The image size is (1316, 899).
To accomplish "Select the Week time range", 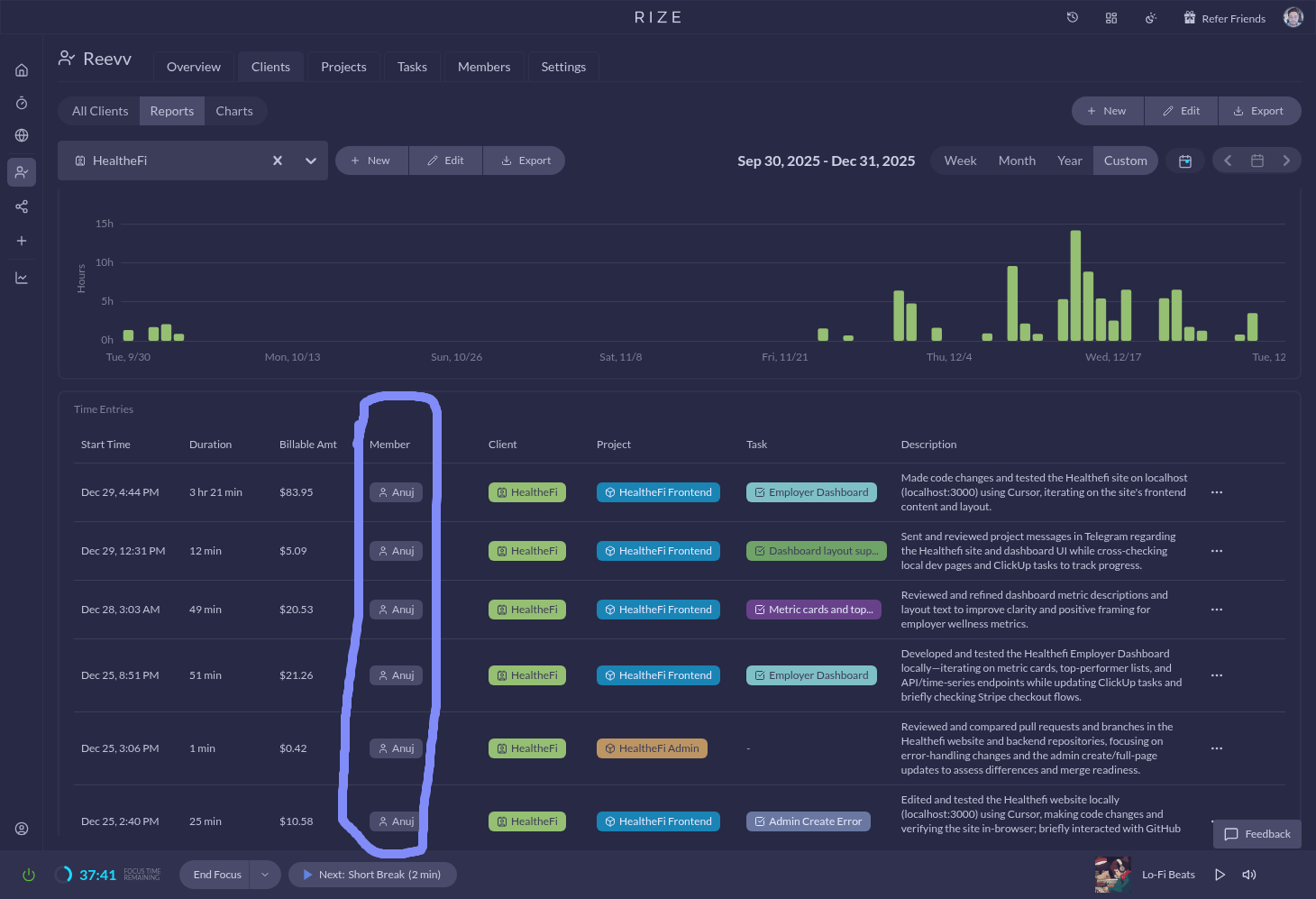I will pos(960,161).
